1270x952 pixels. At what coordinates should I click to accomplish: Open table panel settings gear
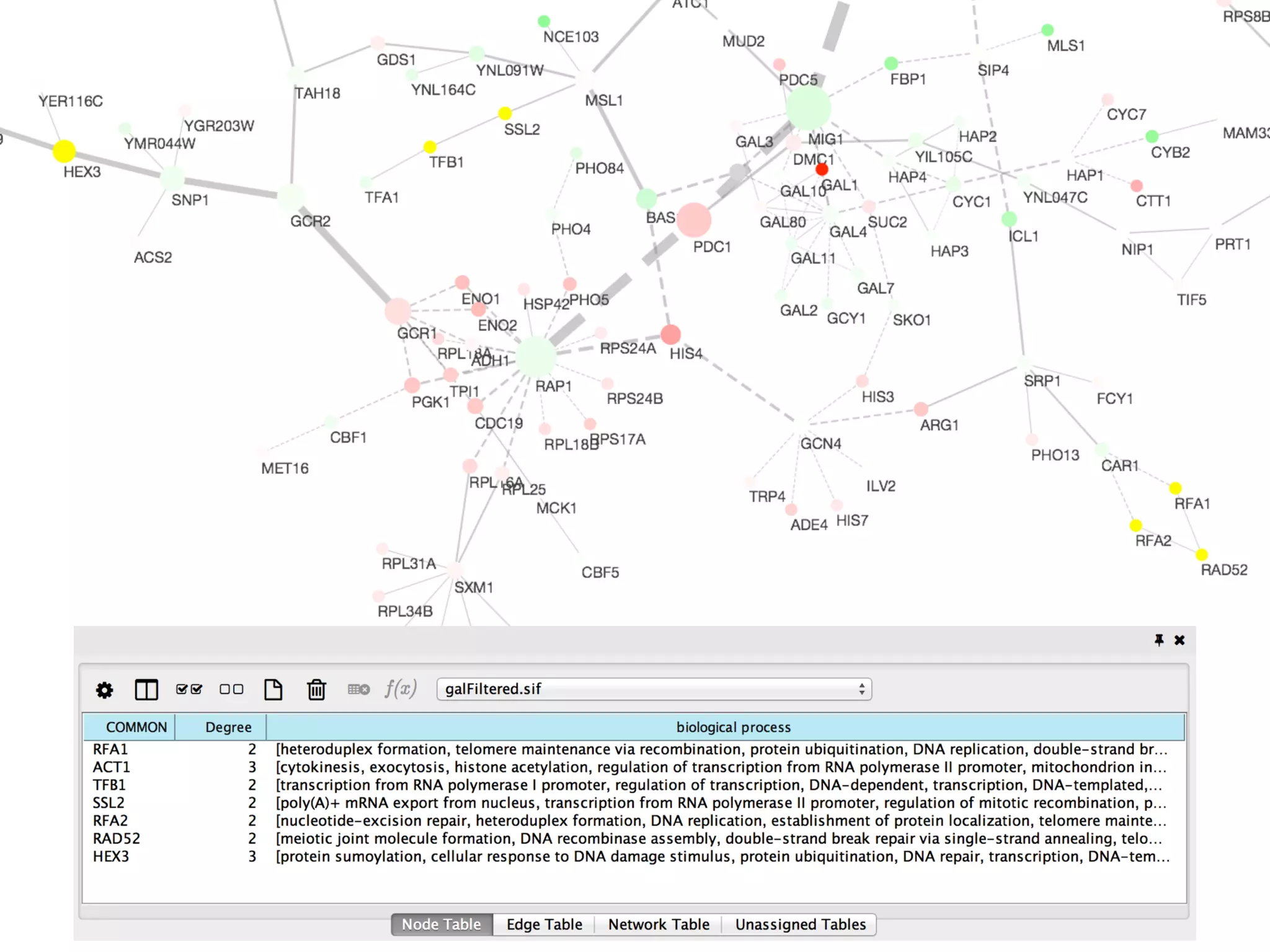104,690
